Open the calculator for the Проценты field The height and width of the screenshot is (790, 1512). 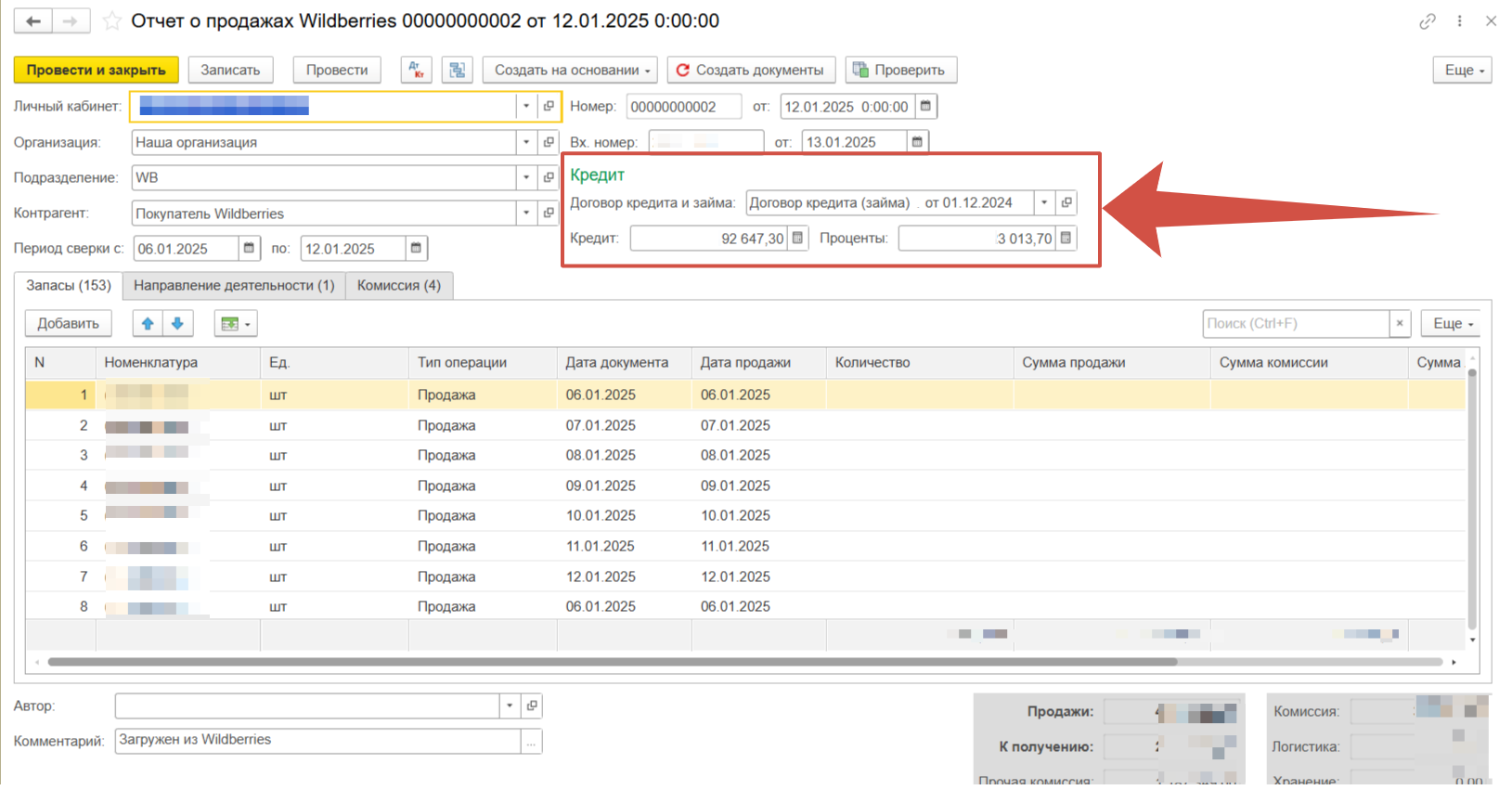click(x=1066, y=239)
